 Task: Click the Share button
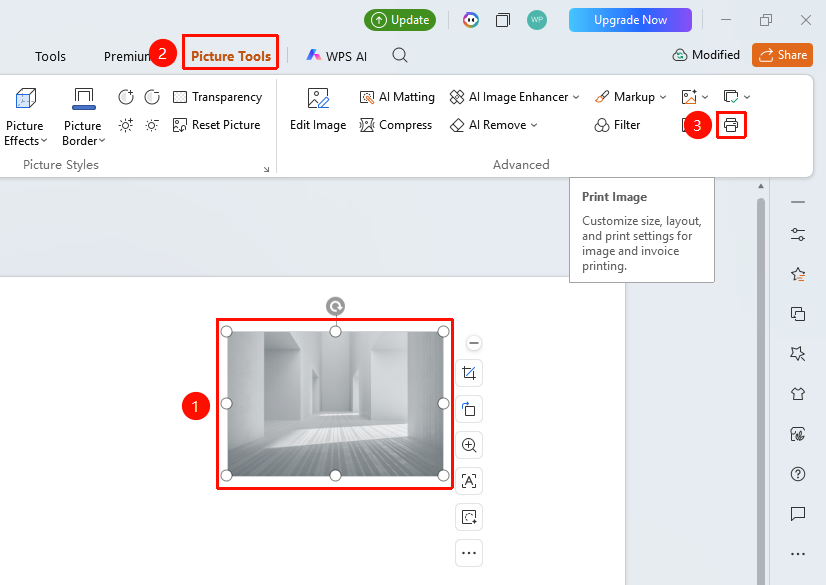click(x=782, y=55)
